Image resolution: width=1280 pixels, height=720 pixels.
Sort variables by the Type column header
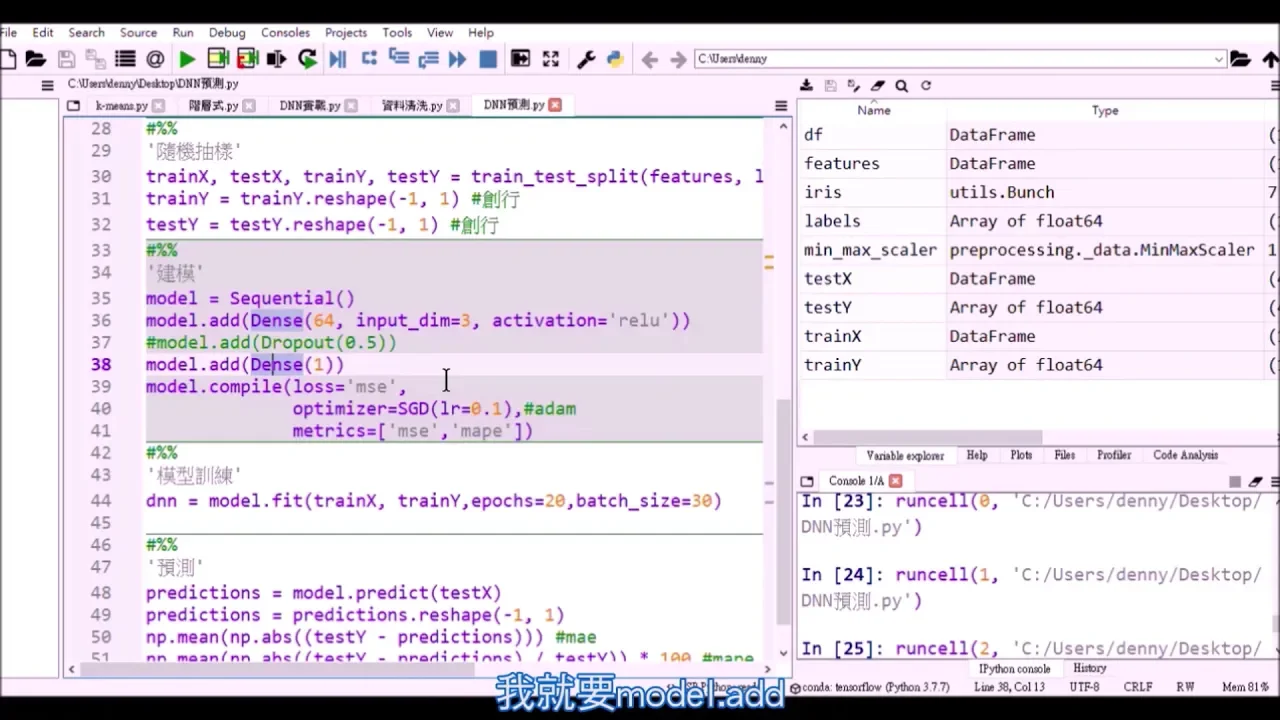click(x=1105, y=111)
